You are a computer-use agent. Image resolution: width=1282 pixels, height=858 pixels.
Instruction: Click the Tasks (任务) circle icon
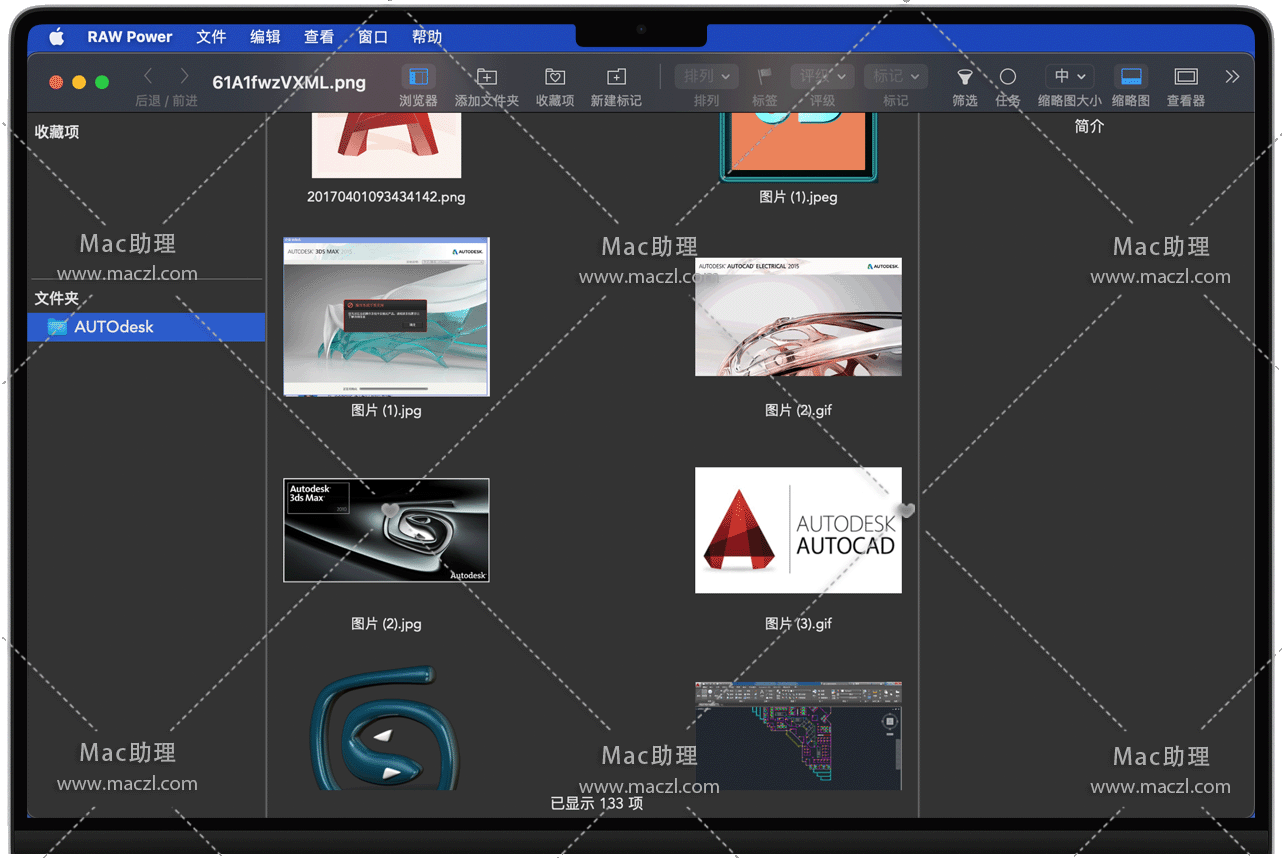coord(1008,77)
